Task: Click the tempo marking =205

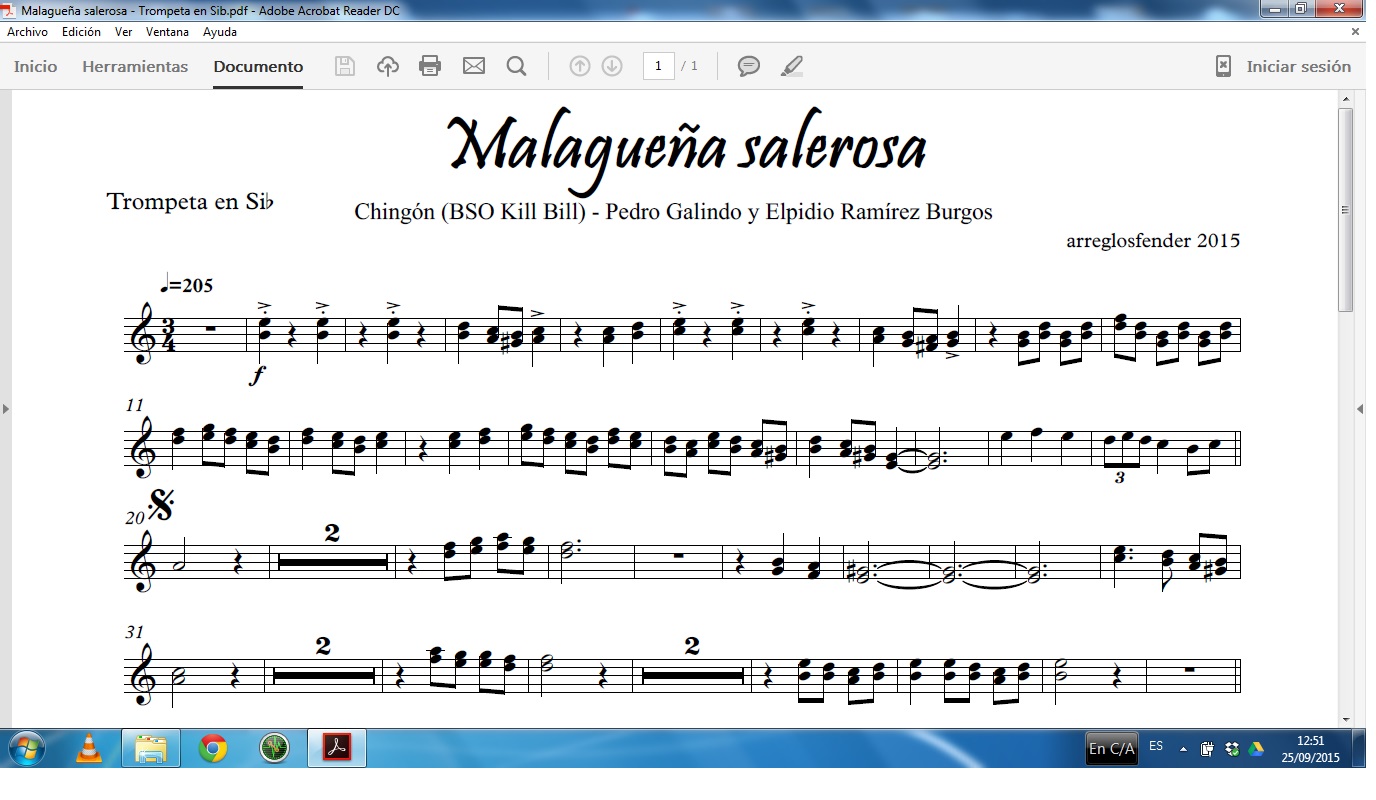Action: point(187,285)
